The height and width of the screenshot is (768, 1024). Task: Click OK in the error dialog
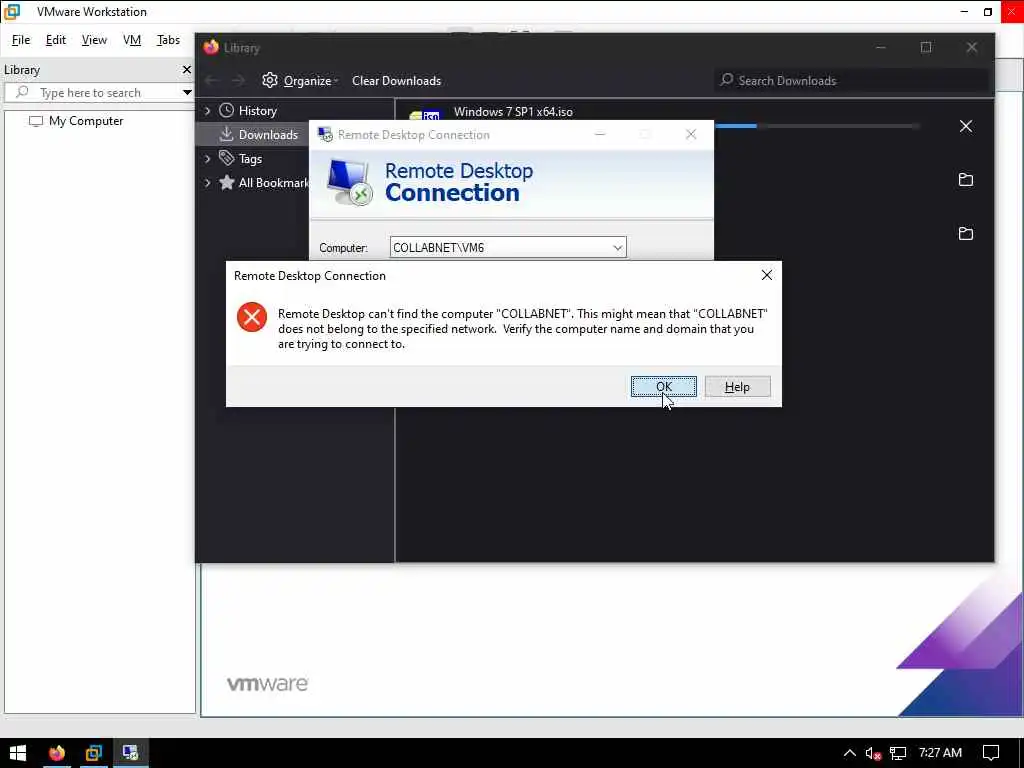tap(664, 387)
